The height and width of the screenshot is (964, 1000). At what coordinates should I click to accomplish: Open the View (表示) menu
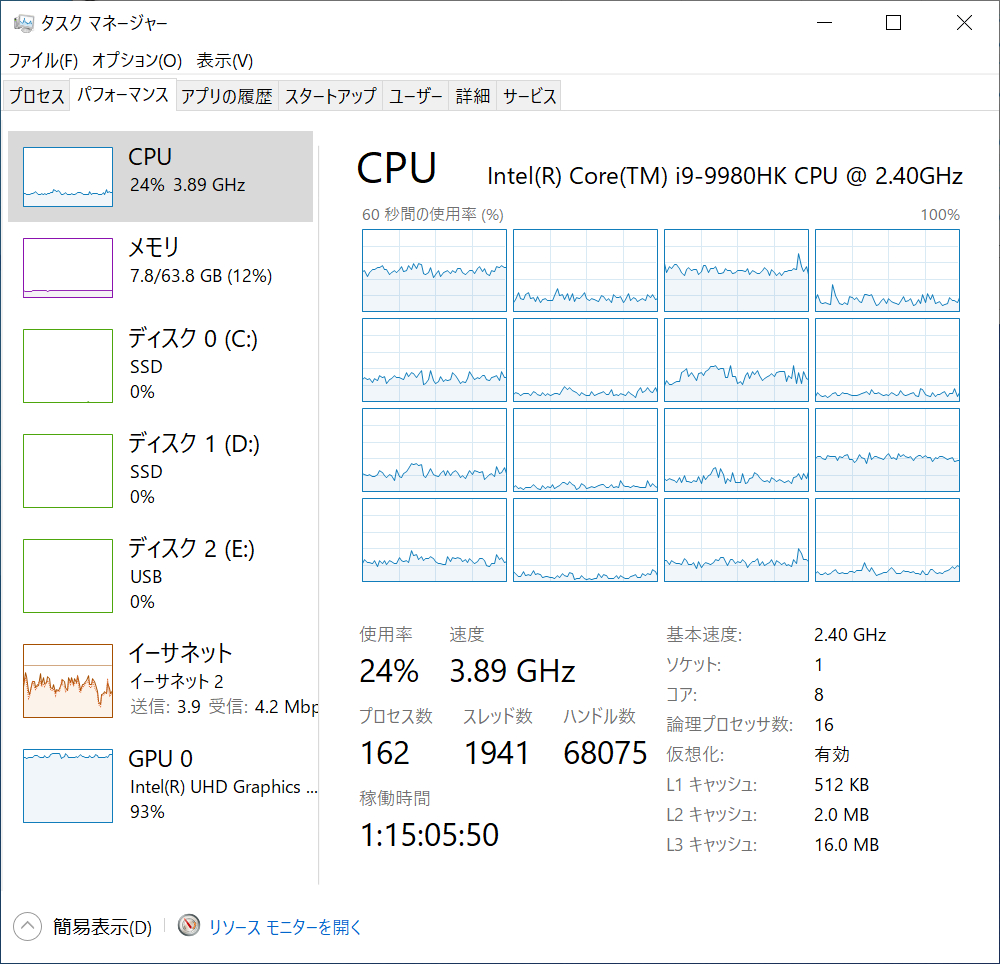coord(224,60)
